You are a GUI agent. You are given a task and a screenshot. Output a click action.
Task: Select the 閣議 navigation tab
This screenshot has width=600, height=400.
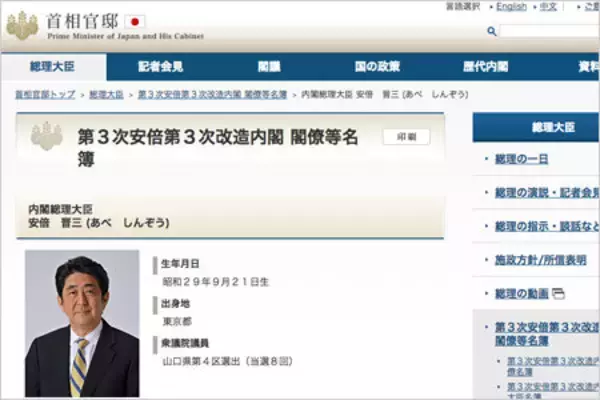click(x=269, y=67)
